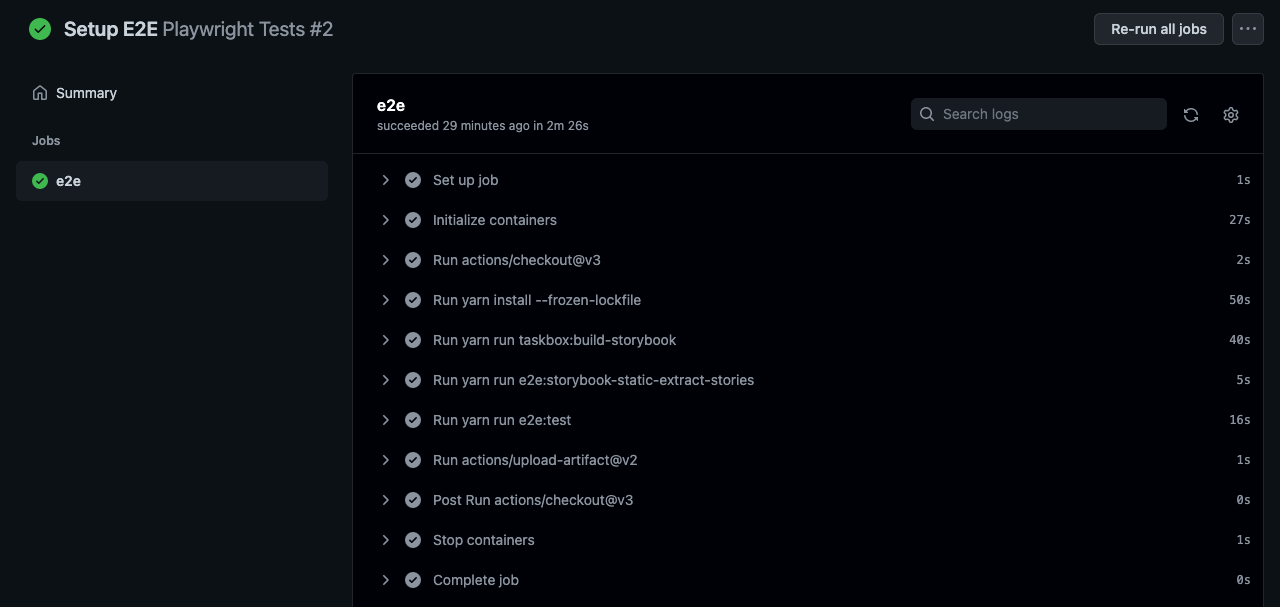Expand the Initialize containers step

(x=386, y=220)
